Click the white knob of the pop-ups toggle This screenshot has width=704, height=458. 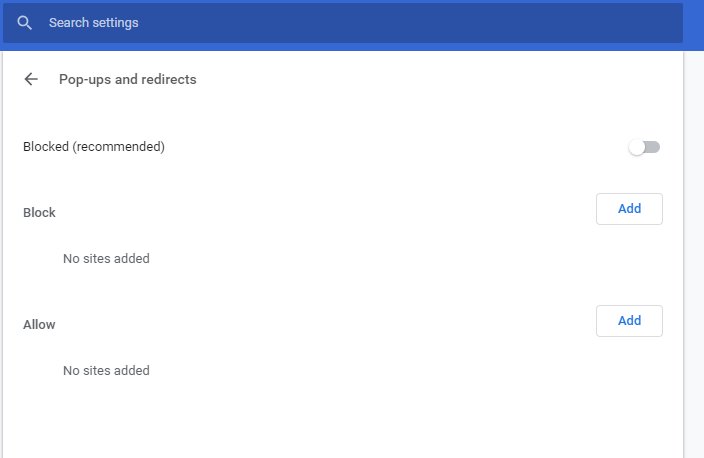pyautogui.click(x=637, y=147)
